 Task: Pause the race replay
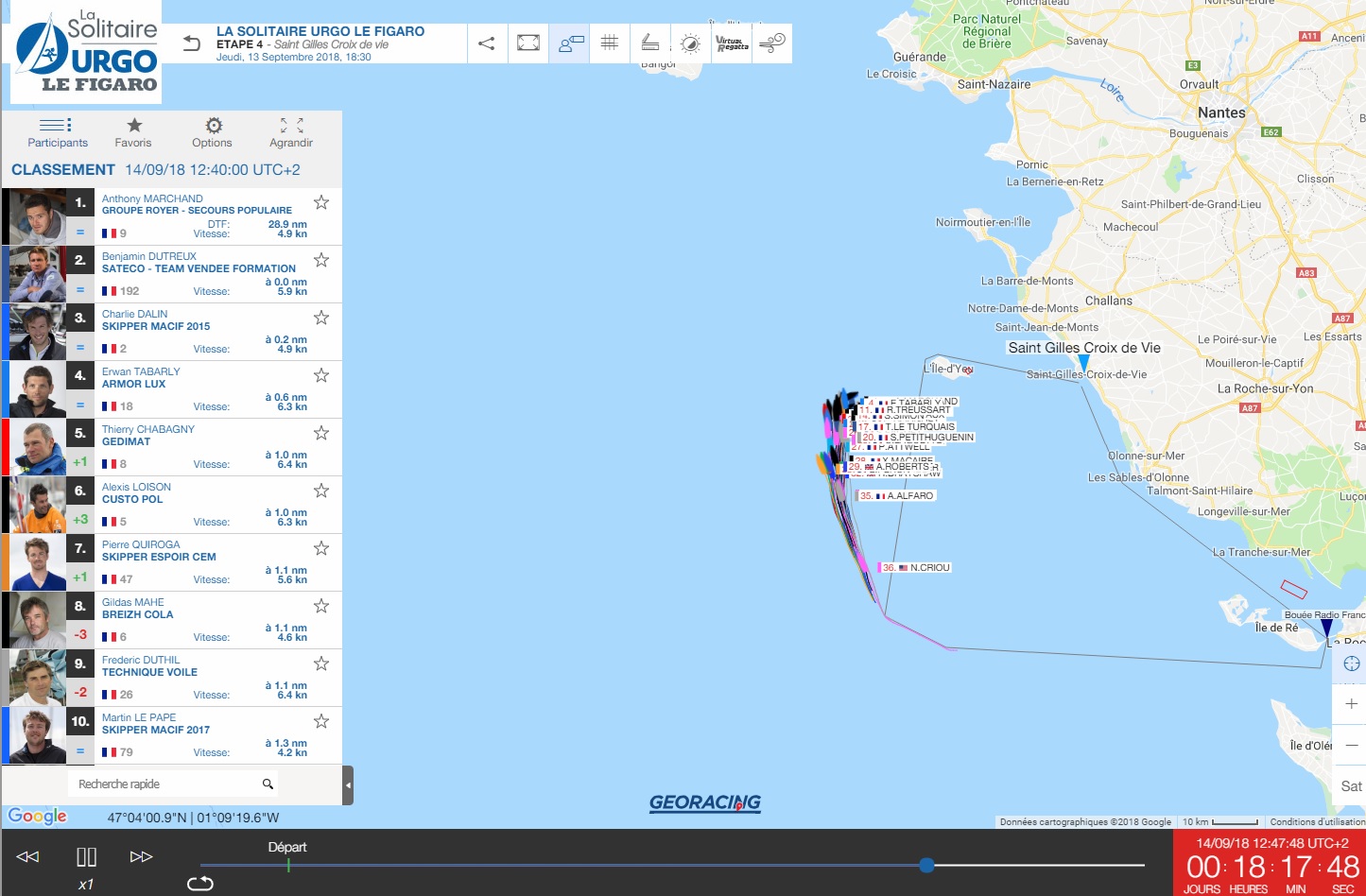click(x=86, y=856)
